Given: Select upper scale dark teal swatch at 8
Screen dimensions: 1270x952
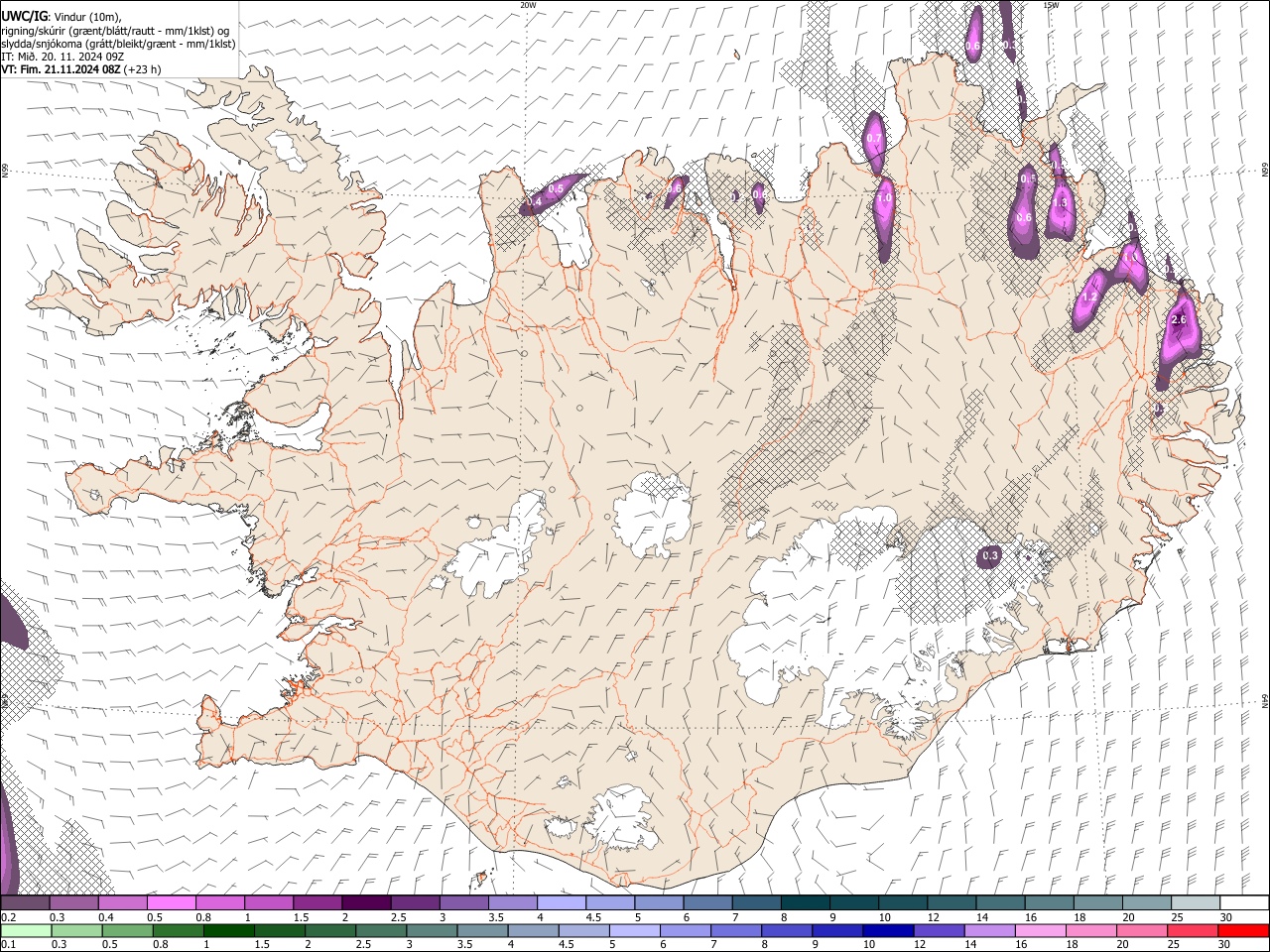Looking at the screenshot, I should [806, 902].
